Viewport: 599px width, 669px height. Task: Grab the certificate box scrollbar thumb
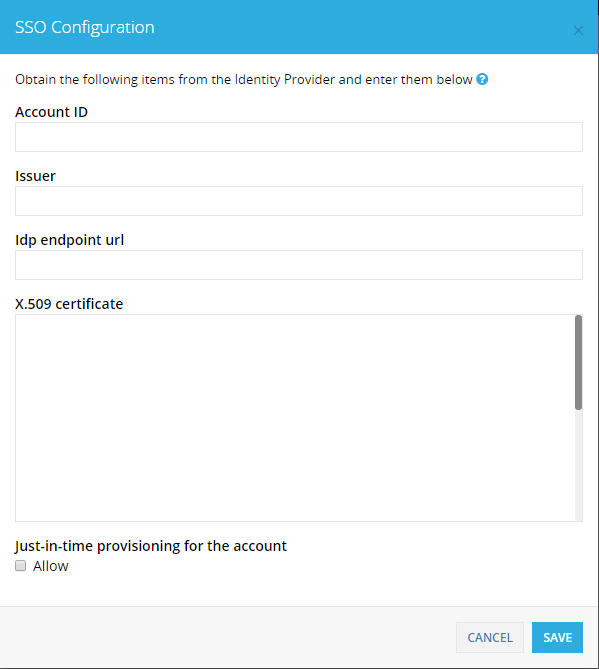[578, 362]
